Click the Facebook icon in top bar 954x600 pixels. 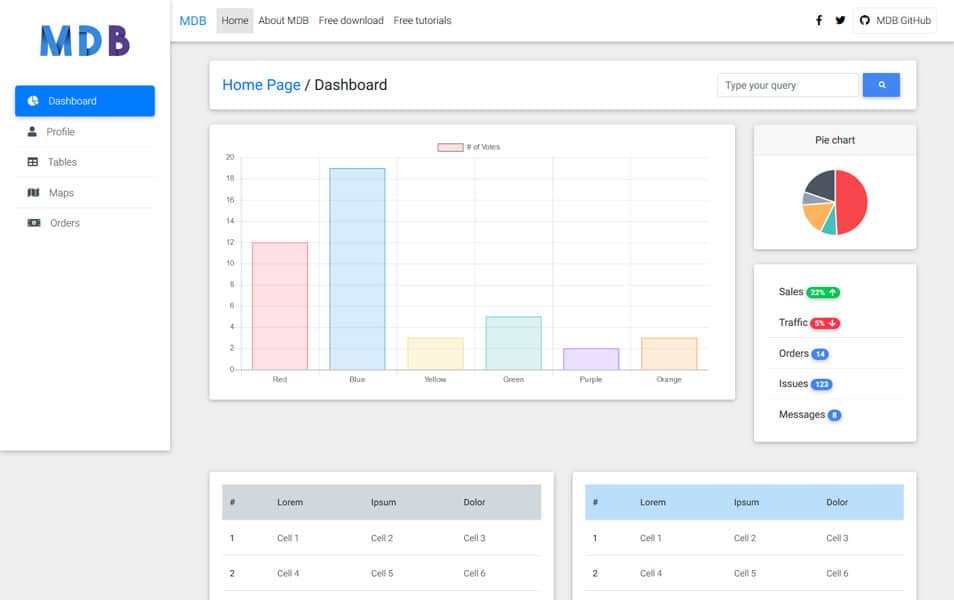tap(818, 19)
